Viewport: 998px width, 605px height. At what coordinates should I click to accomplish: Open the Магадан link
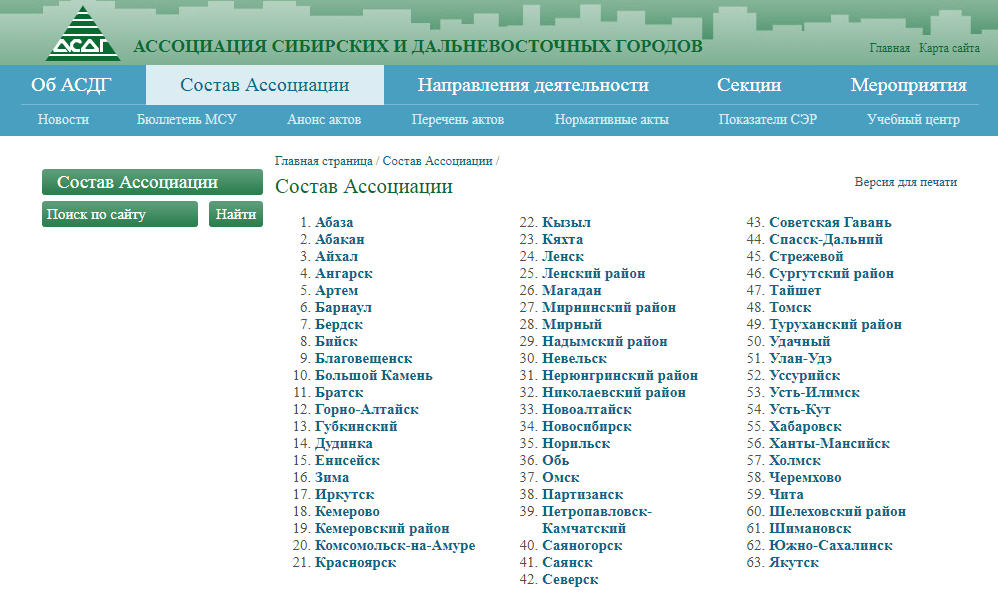[x=572, y=291]
